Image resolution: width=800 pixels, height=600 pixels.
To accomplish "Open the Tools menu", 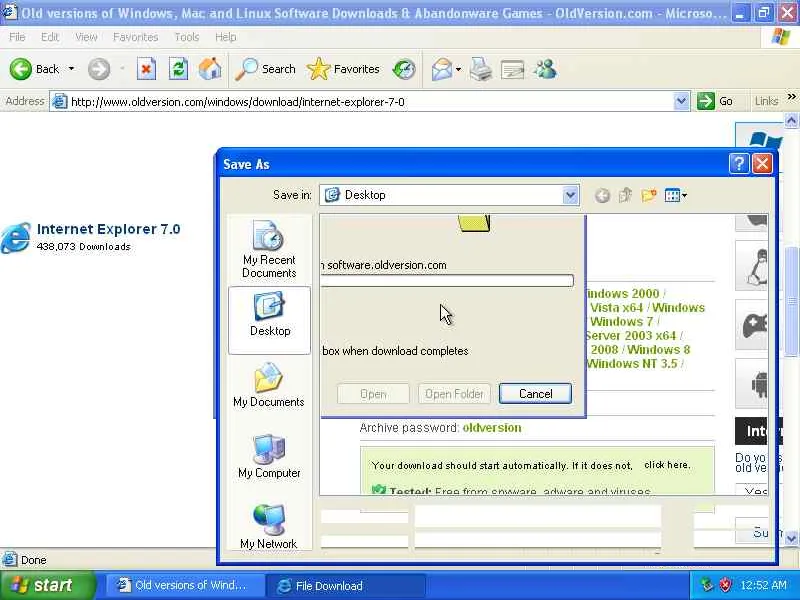I will [x=187, y=37].
